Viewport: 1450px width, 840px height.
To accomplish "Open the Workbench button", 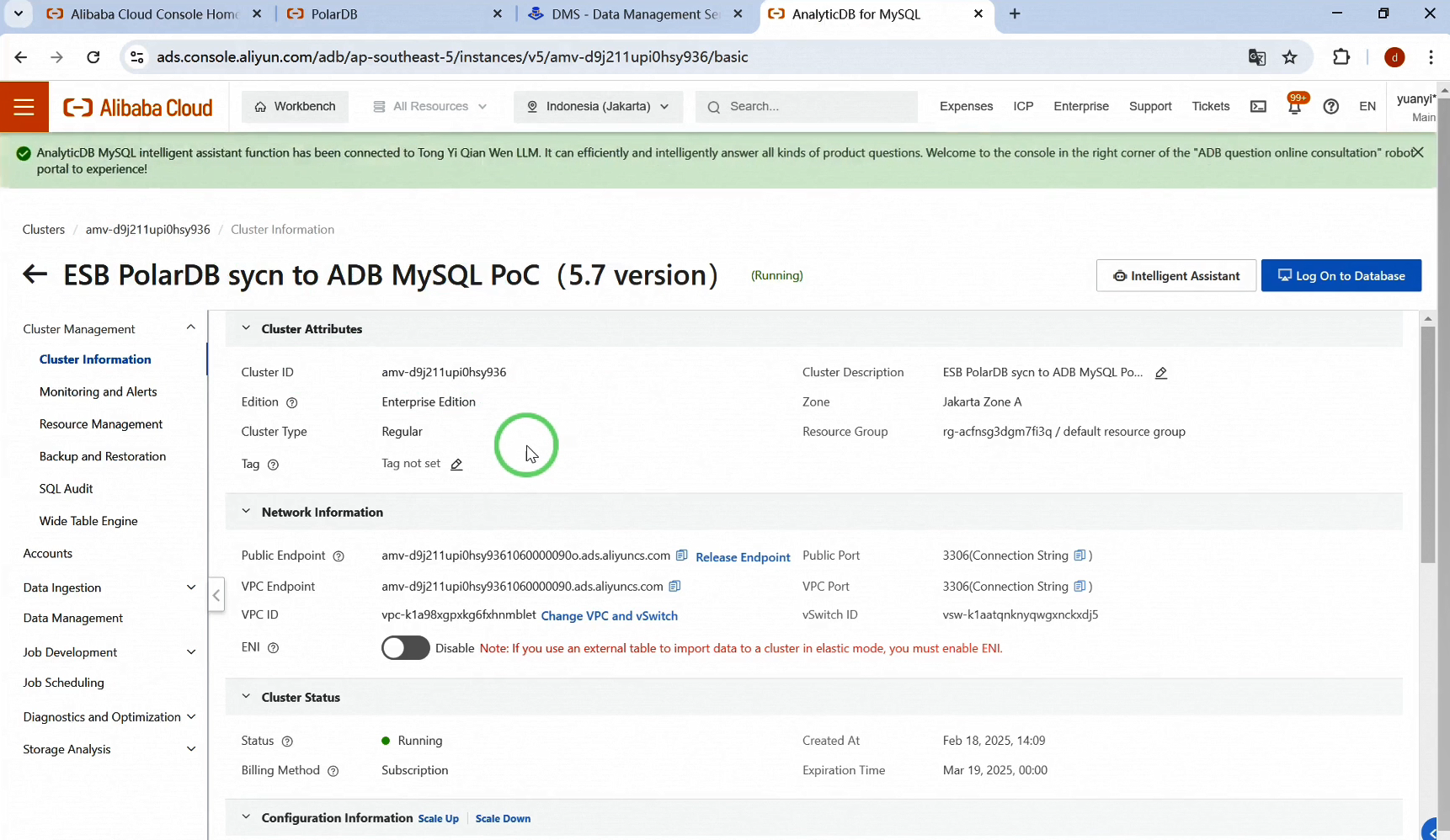I will tap(295, 107).
